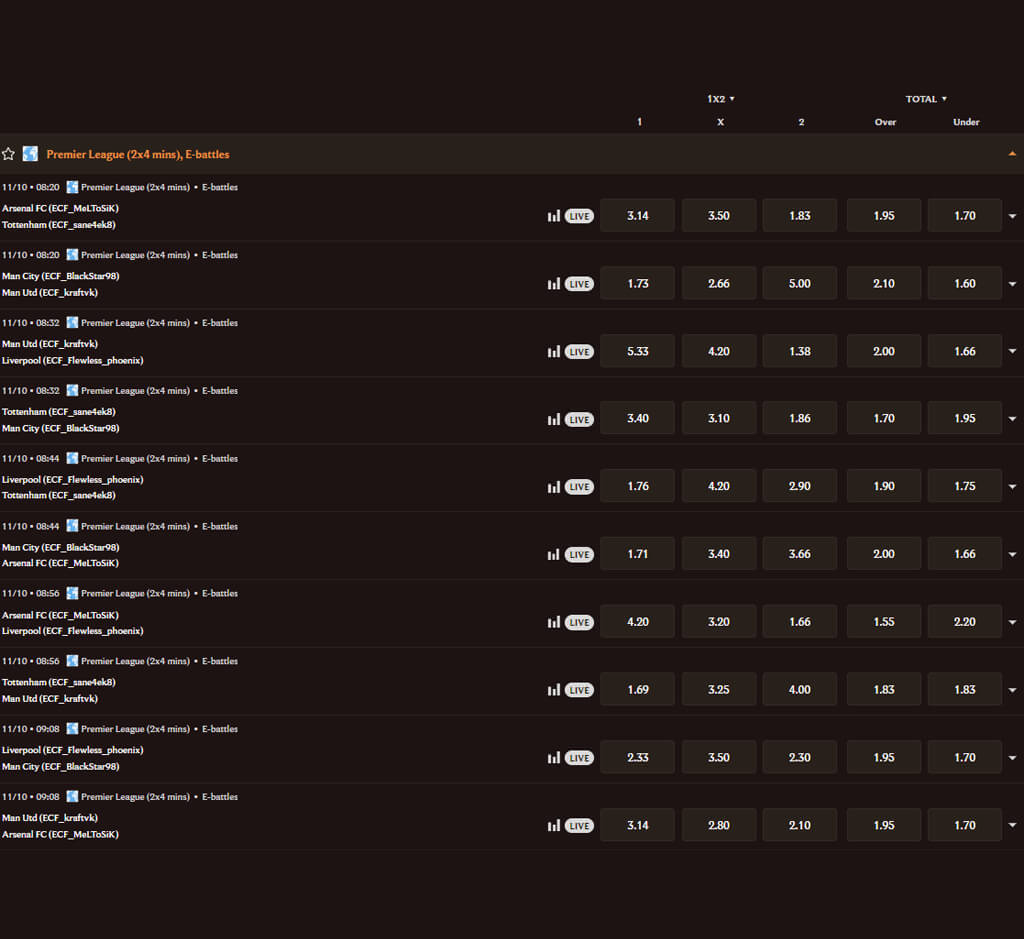
Task: Pick Over 2.10 in Man City vs Man Utd
Action: pyautogui.click(x=884, y=283)
